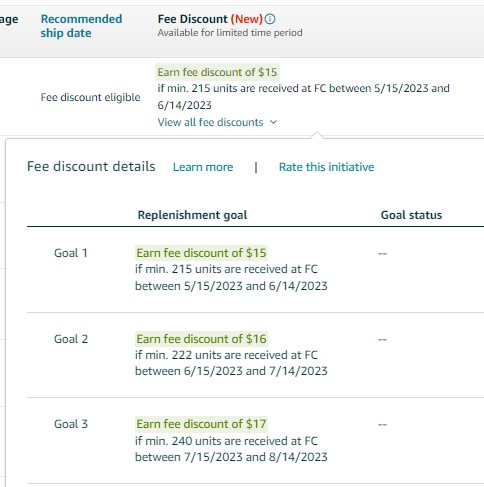Click Goal 3 text about 240 units

click(231, 449)
